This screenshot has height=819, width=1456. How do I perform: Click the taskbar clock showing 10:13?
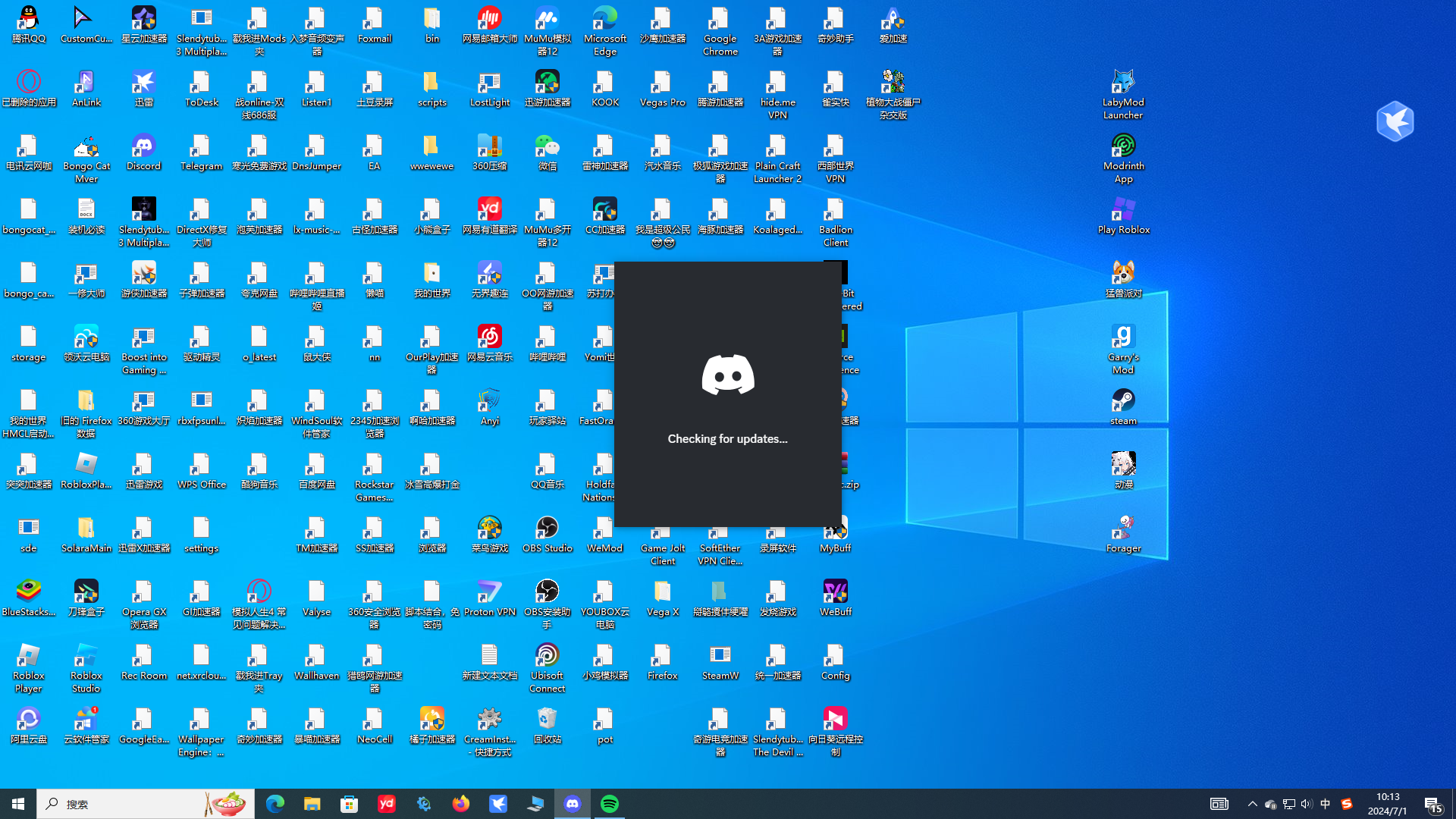1388,804
